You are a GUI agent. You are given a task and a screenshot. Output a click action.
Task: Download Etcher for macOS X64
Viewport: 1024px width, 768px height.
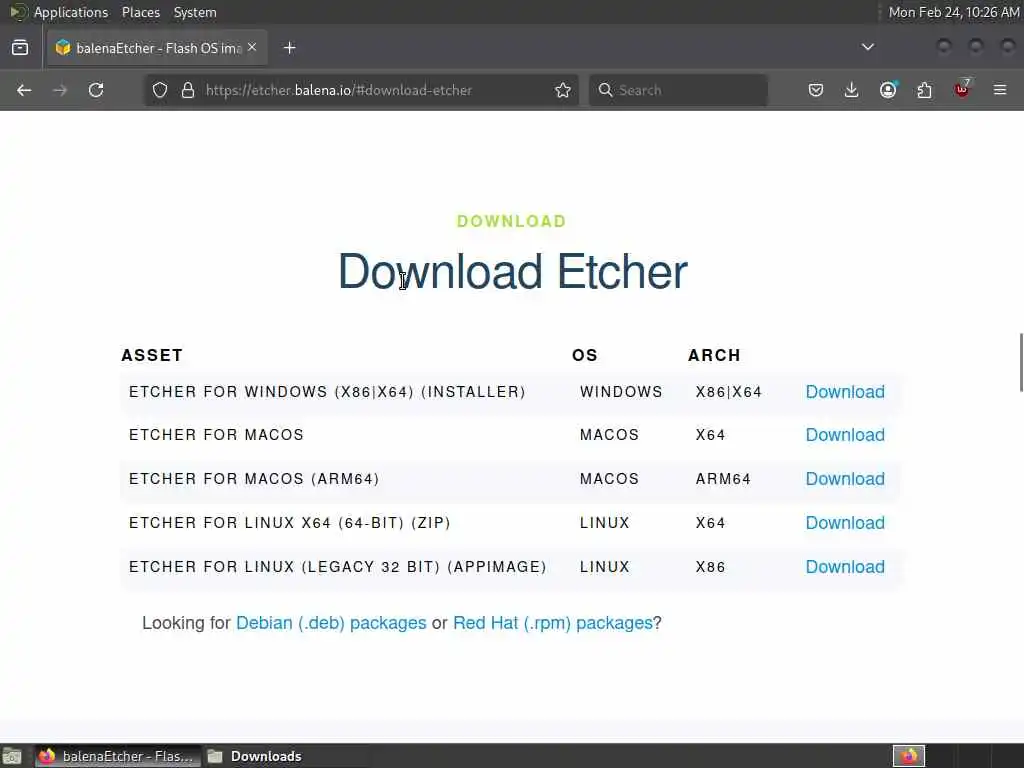click(845, 435)
